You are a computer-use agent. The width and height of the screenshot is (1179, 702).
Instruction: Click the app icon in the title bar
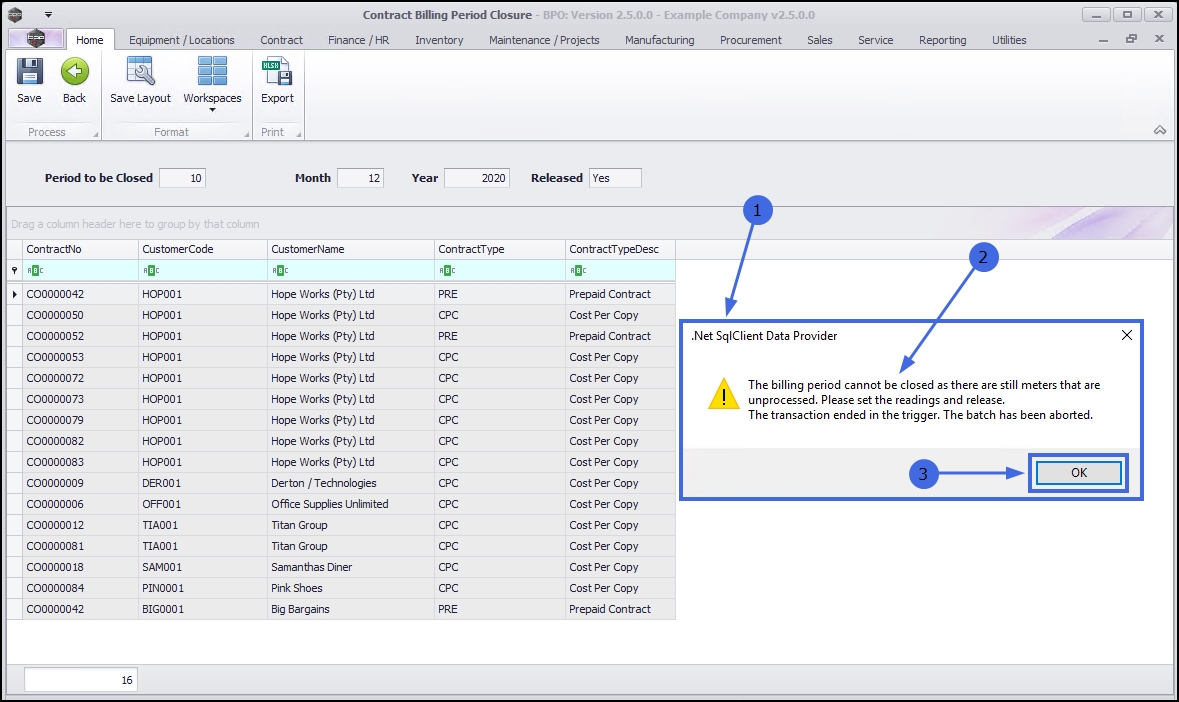[x=15, y=14]
